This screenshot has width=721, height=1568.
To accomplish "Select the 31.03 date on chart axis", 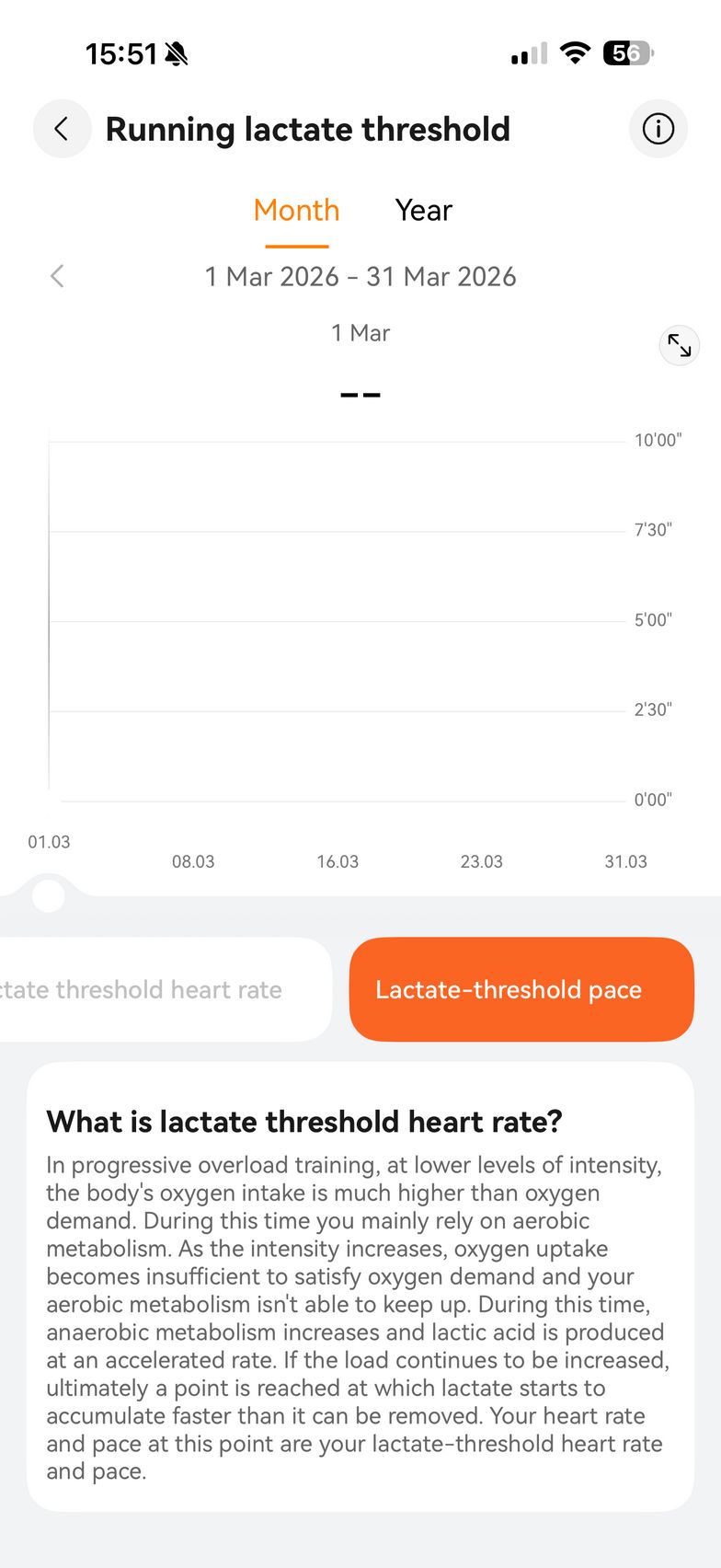I will (625, 861).
